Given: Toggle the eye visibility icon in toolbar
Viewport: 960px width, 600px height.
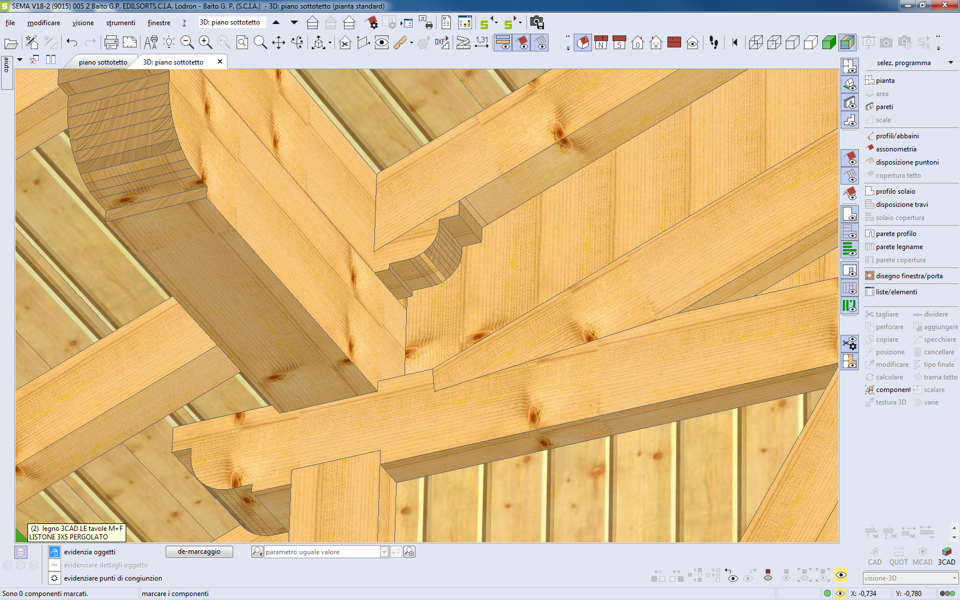Looking at the screenshot, I should [x=381, y=43].
